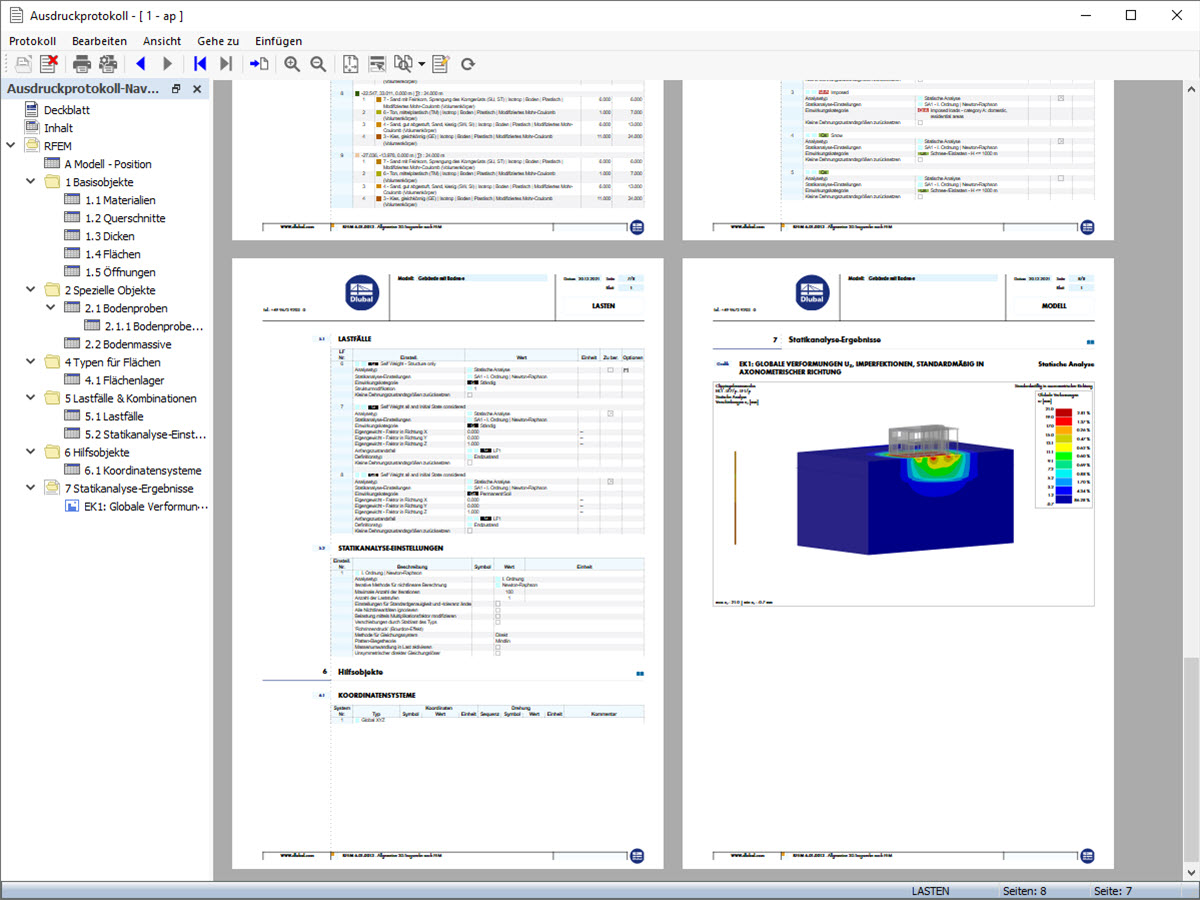Click the LASTEN page preview
The height and width of the screenshot is (900, 1200).
pos(447,563)
